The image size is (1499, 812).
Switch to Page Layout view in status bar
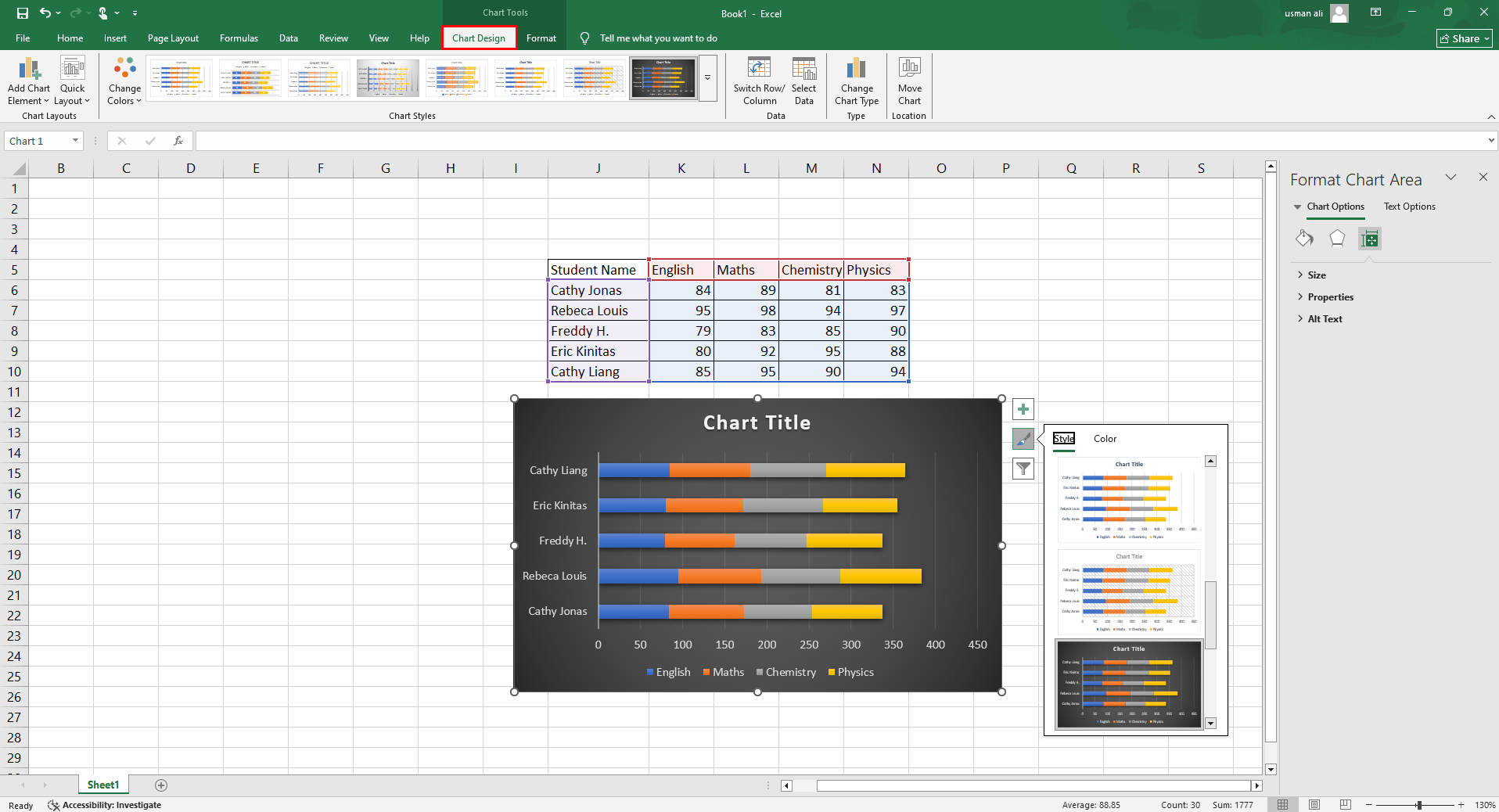pos(1314,805)
